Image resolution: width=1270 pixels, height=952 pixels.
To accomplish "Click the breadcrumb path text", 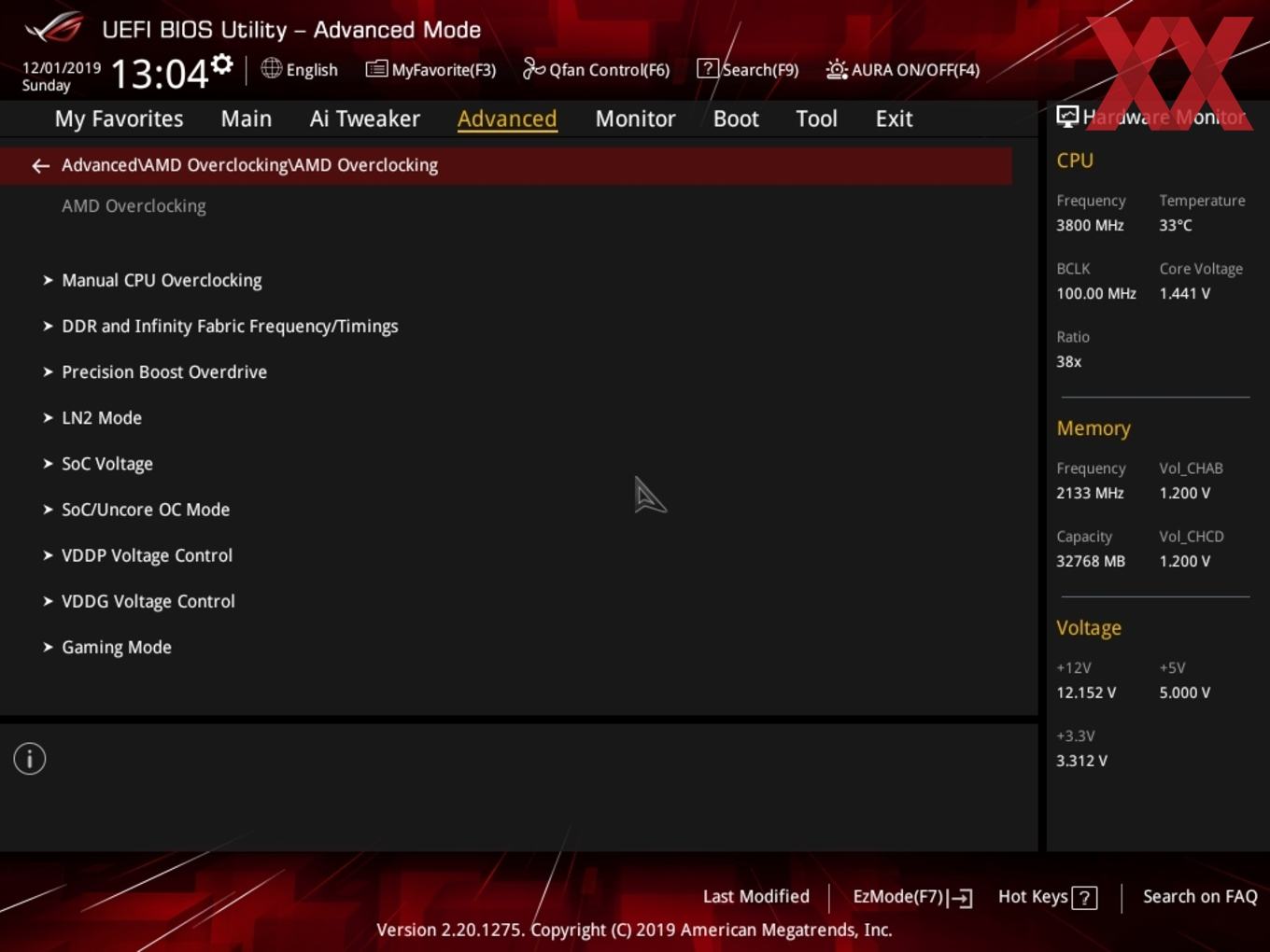I will 249,165.
